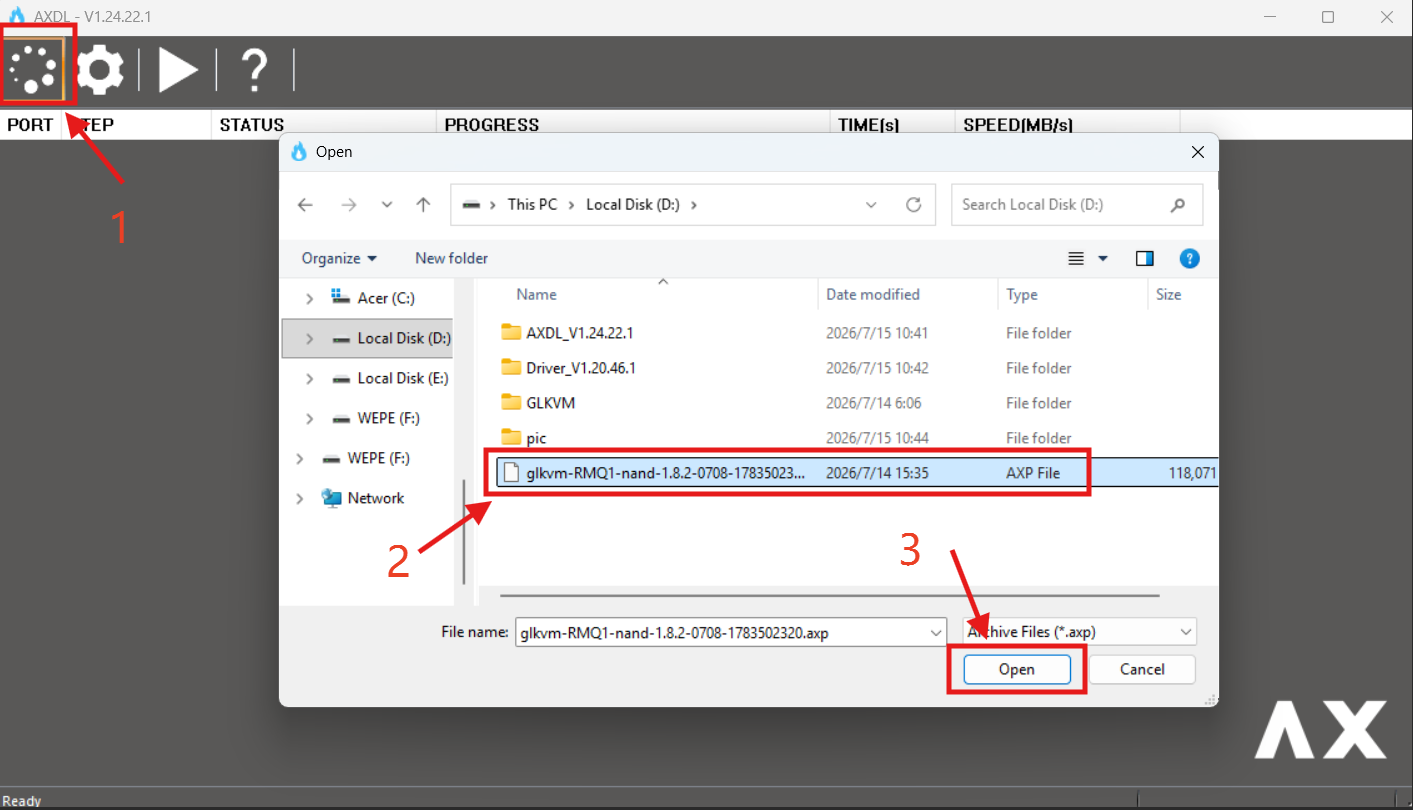Select the AXDL_V1.24.22.1 folder
This screenshot has width=1413, height=810.
pyautogui.click(x=580, y=333)
